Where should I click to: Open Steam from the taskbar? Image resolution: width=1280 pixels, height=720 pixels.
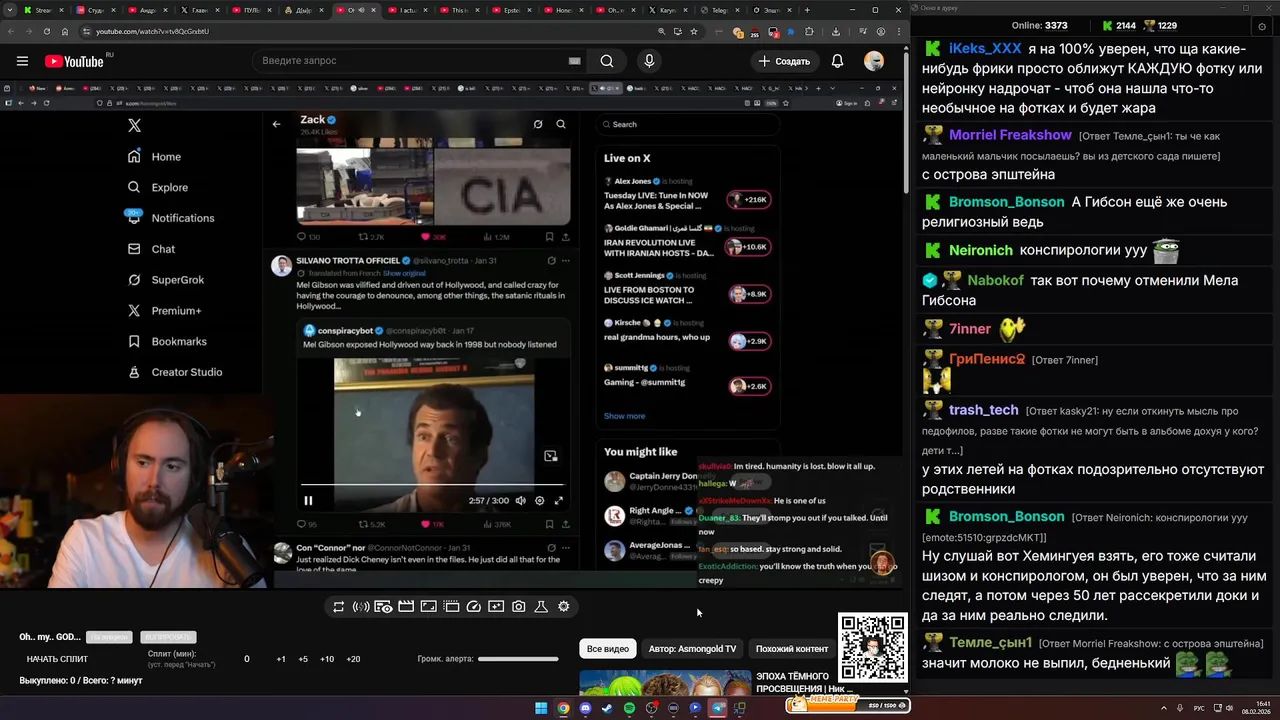[607, 708]
